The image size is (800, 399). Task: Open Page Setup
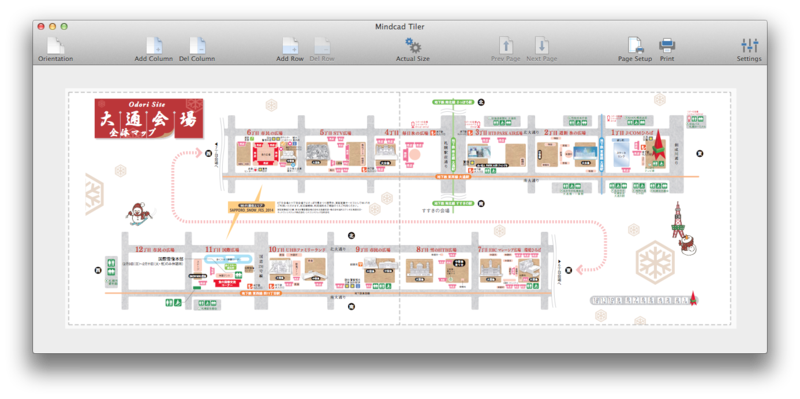click(635, 46)
